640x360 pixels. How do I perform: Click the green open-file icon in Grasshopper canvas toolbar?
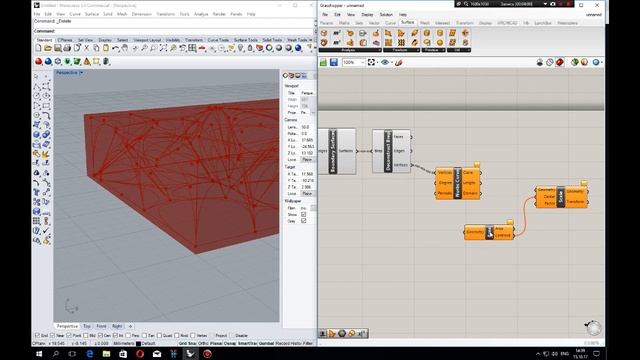pos(323,62)
